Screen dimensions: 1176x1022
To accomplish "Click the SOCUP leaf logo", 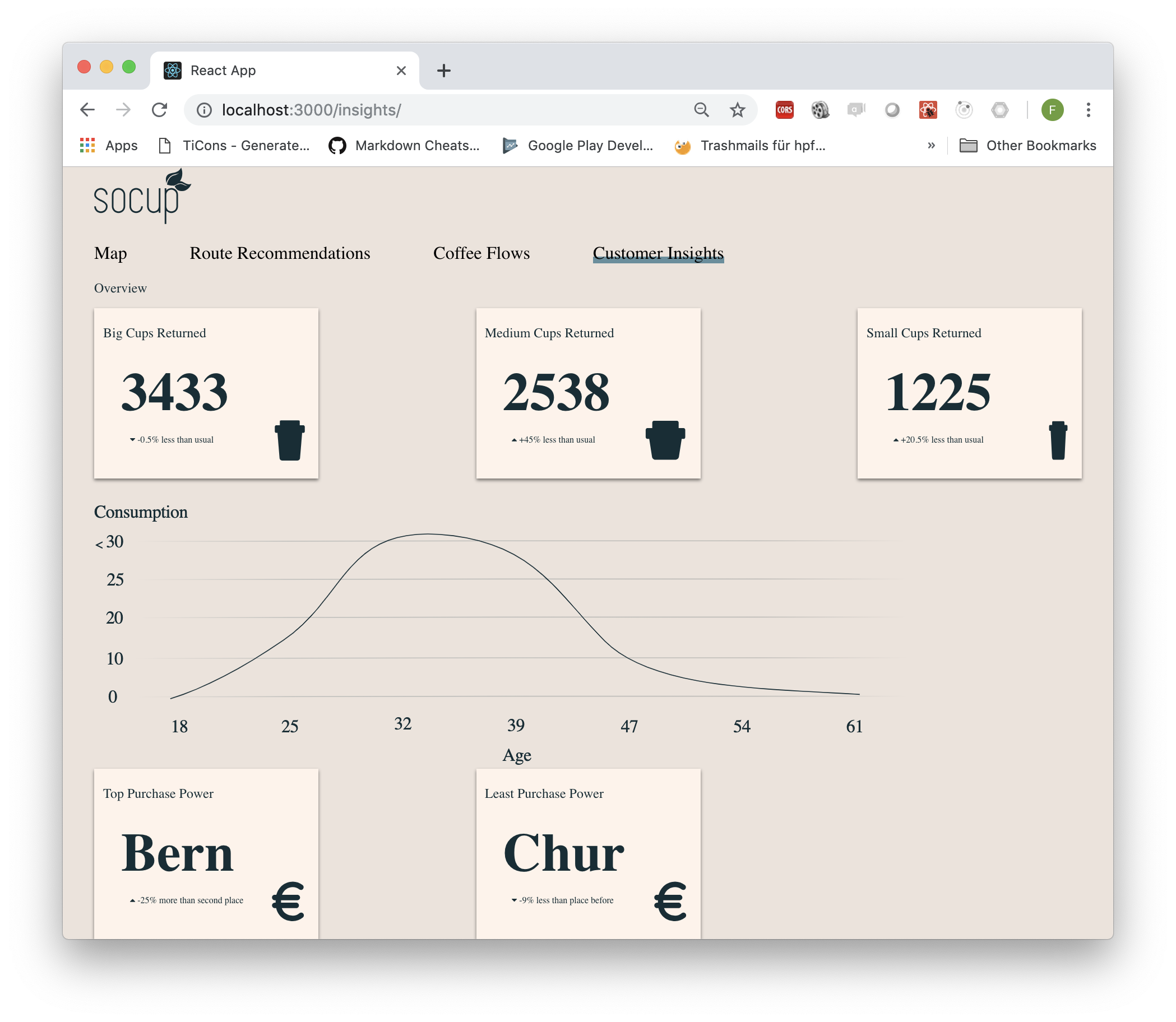I will point(142,197).
